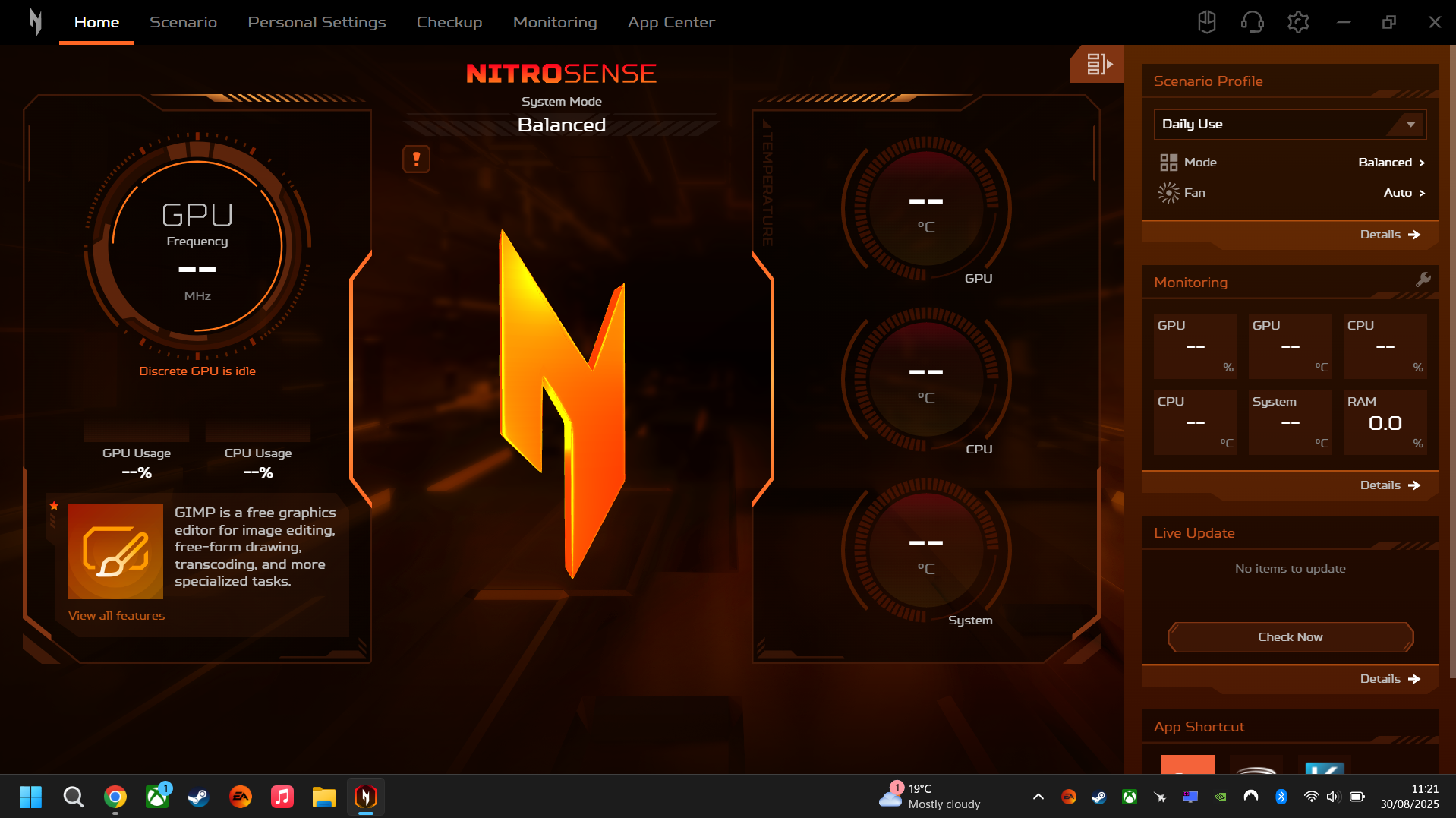This screenshot has width=1456, height=818.
Task: Open Apple Music from the taskbar
Action: click(282, 797)
